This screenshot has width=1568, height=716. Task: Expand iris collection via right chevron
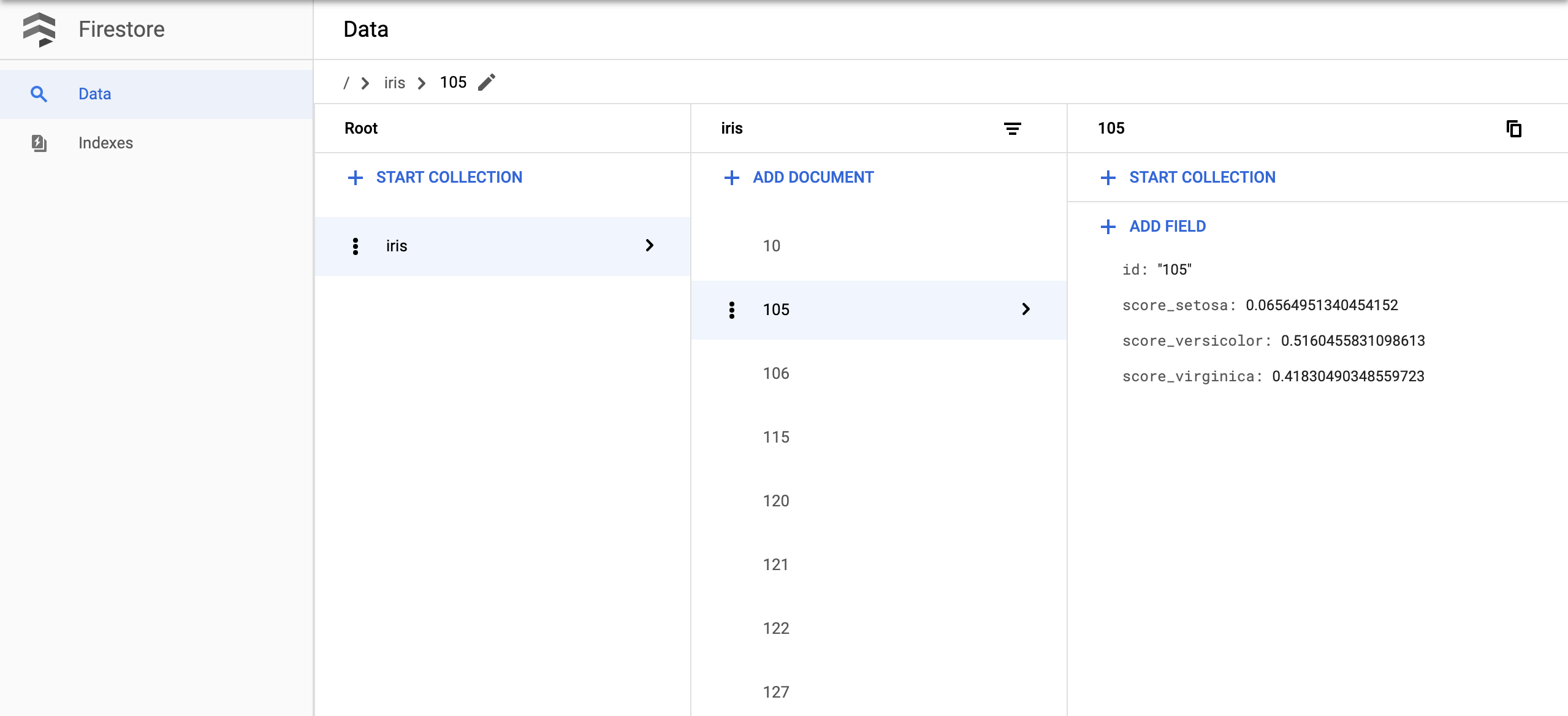(x=650, y=246)
